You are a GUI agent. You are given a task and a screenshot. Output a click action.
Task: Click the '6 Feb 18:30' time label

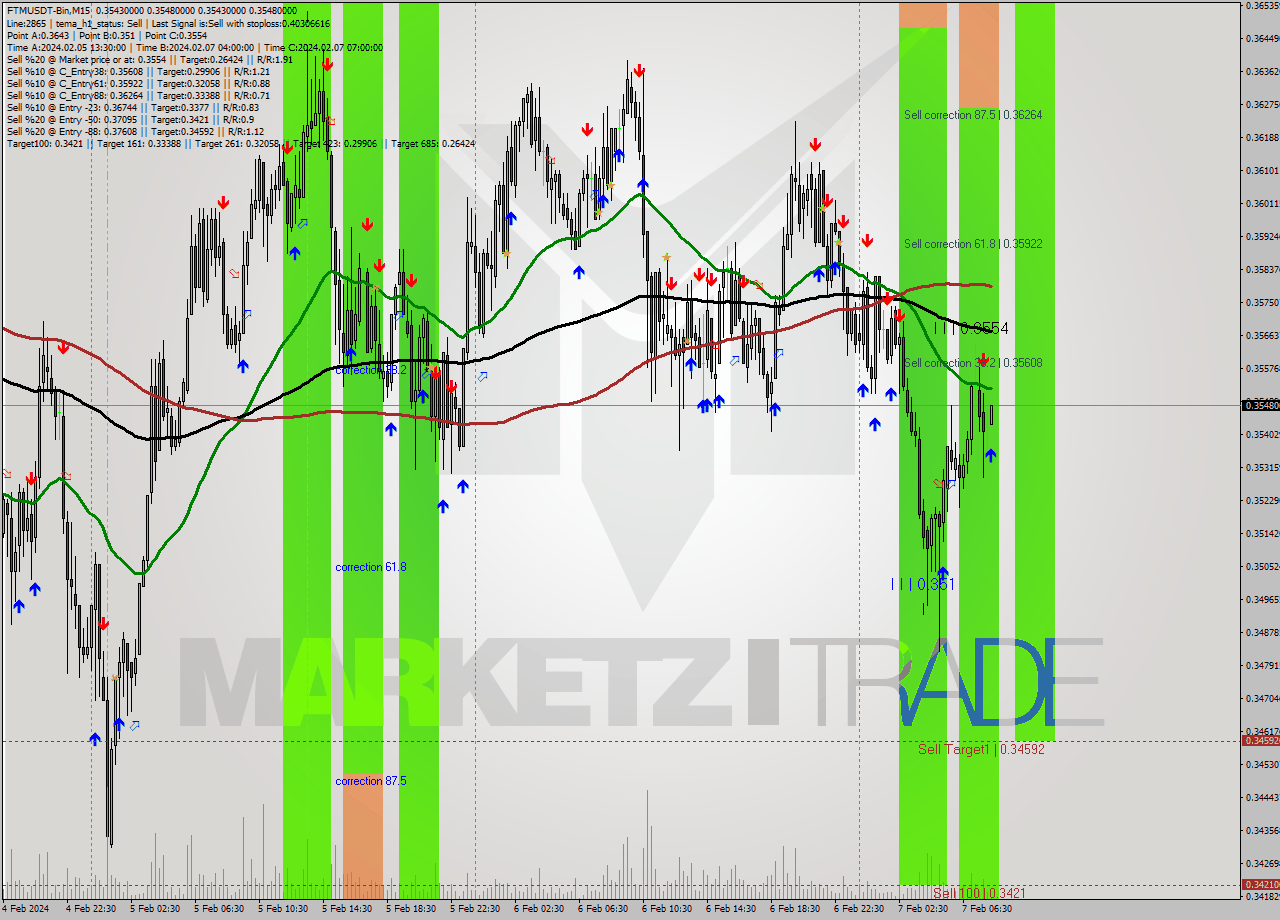coord(795,909)
